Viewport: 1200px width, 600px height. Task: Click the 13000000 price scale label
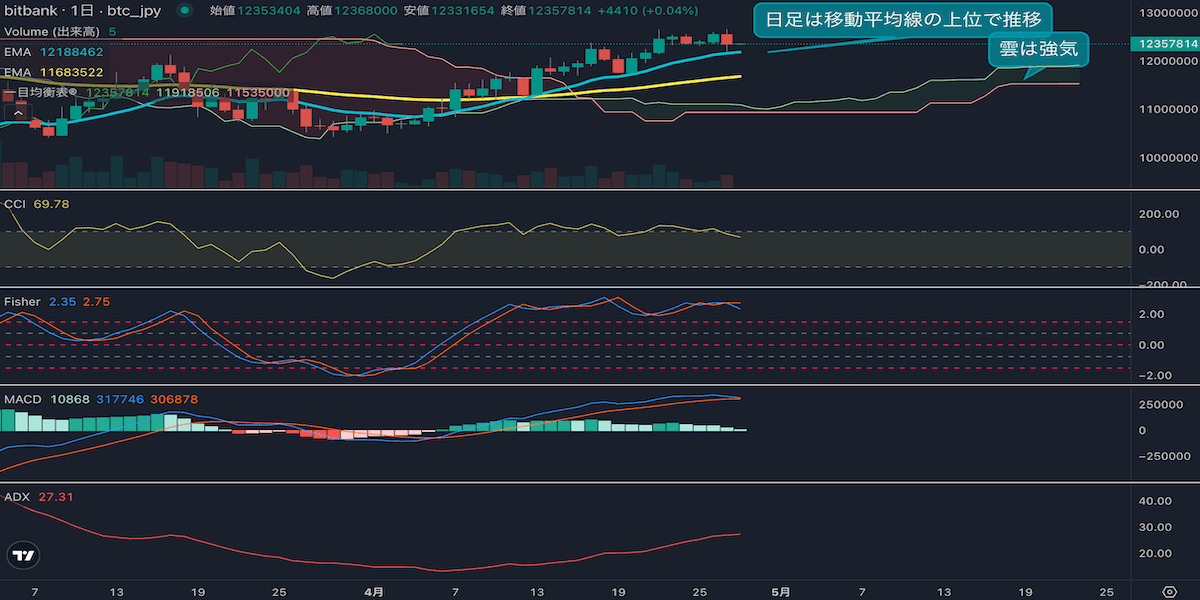click(x=1163, y=14)
